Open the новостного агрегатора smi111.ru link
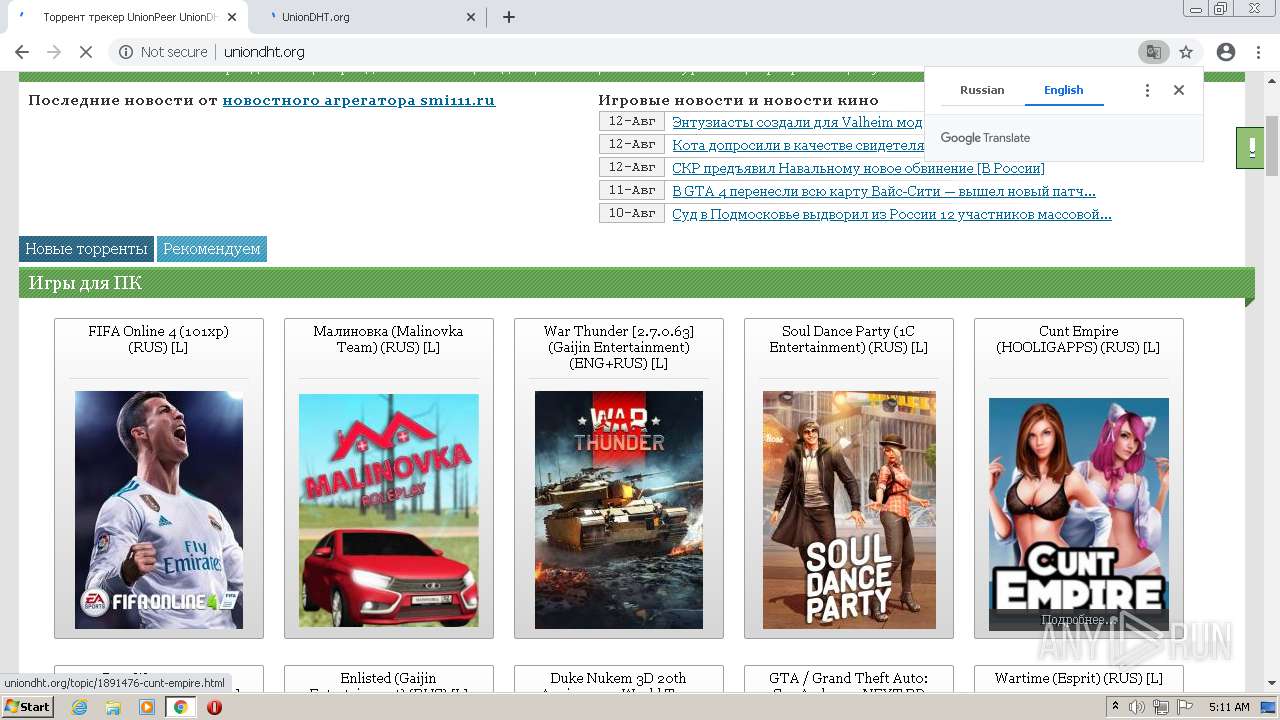The height and width of the screenshot is (720, 1280). (358, 100)
